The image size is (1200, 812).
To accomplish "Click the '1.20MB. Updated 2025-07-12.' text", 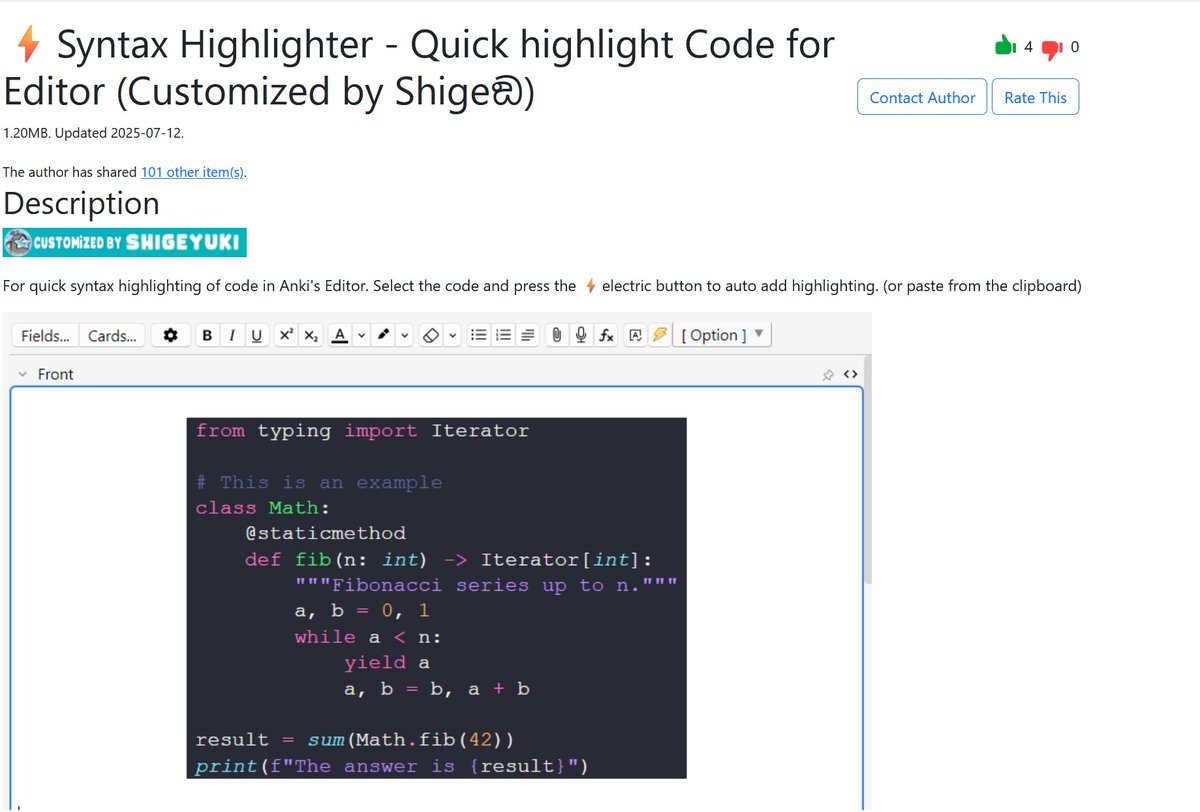I will pos(94,133).
